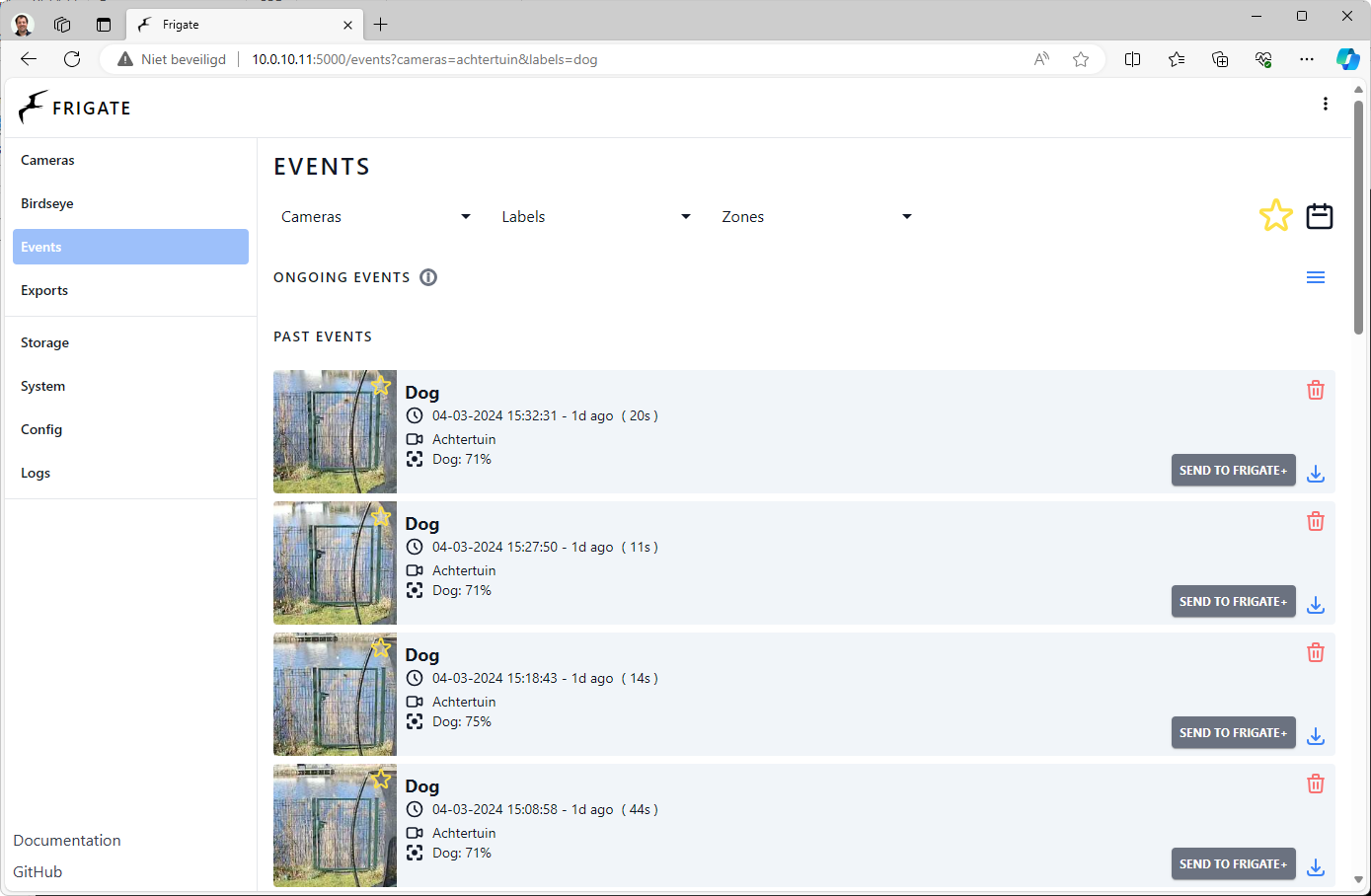Image resolution: width=1371 pixels, height=896 pixels.
Task: Delete the 15:18:43 Dog event
Action: 1315,653
